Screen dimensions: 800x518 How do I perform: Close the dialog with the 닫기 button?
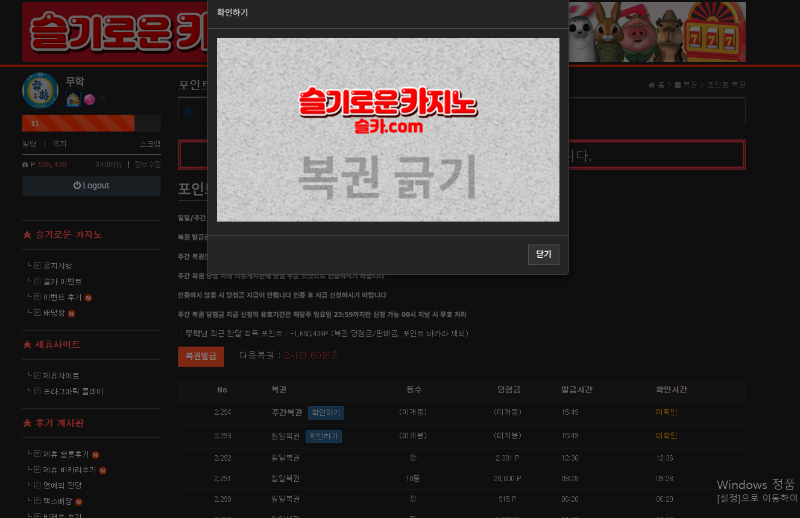tap(543, 255)
